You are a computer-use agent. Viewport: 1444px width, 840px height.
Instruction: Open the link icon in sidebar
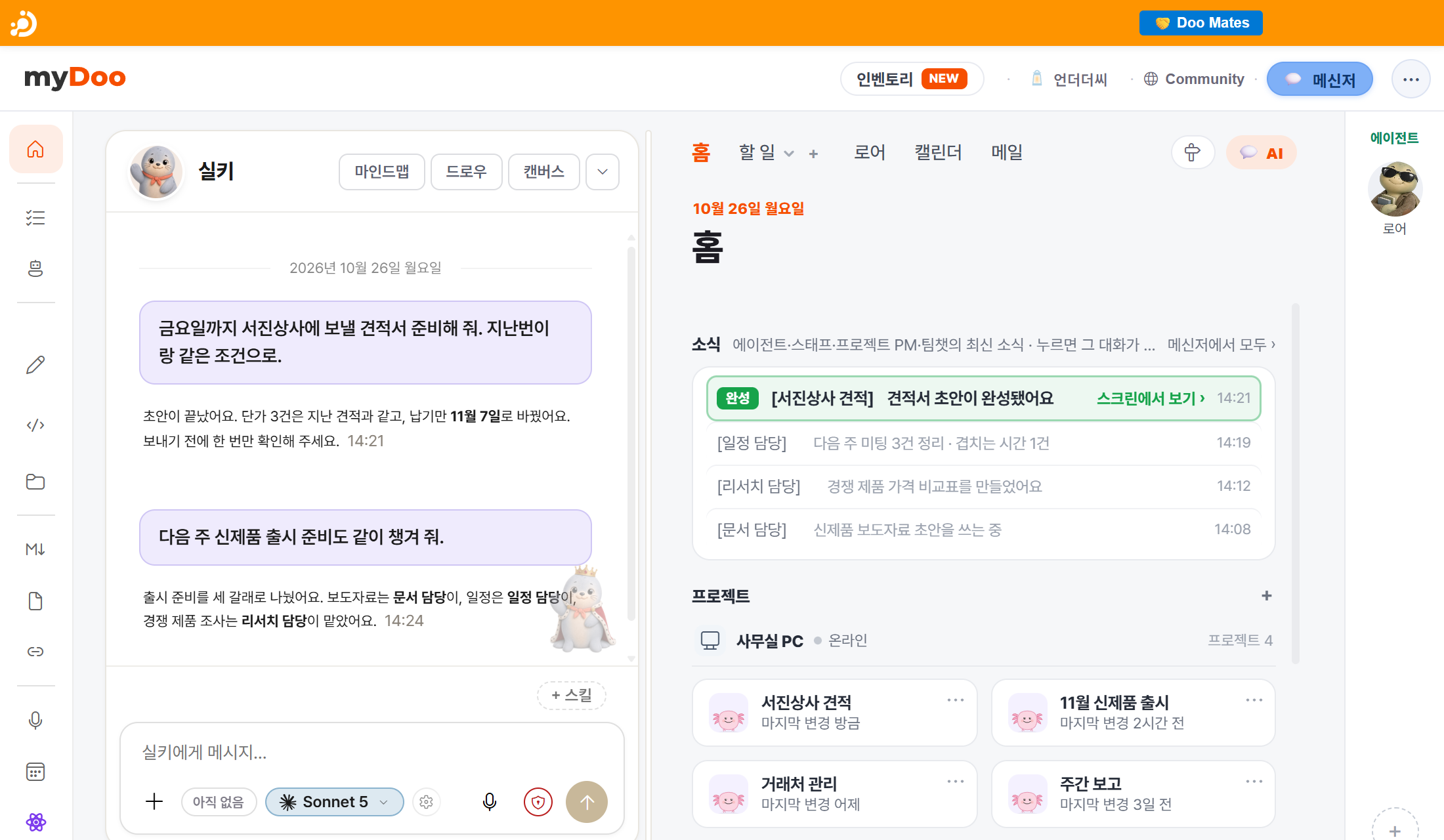click(35, 652)
